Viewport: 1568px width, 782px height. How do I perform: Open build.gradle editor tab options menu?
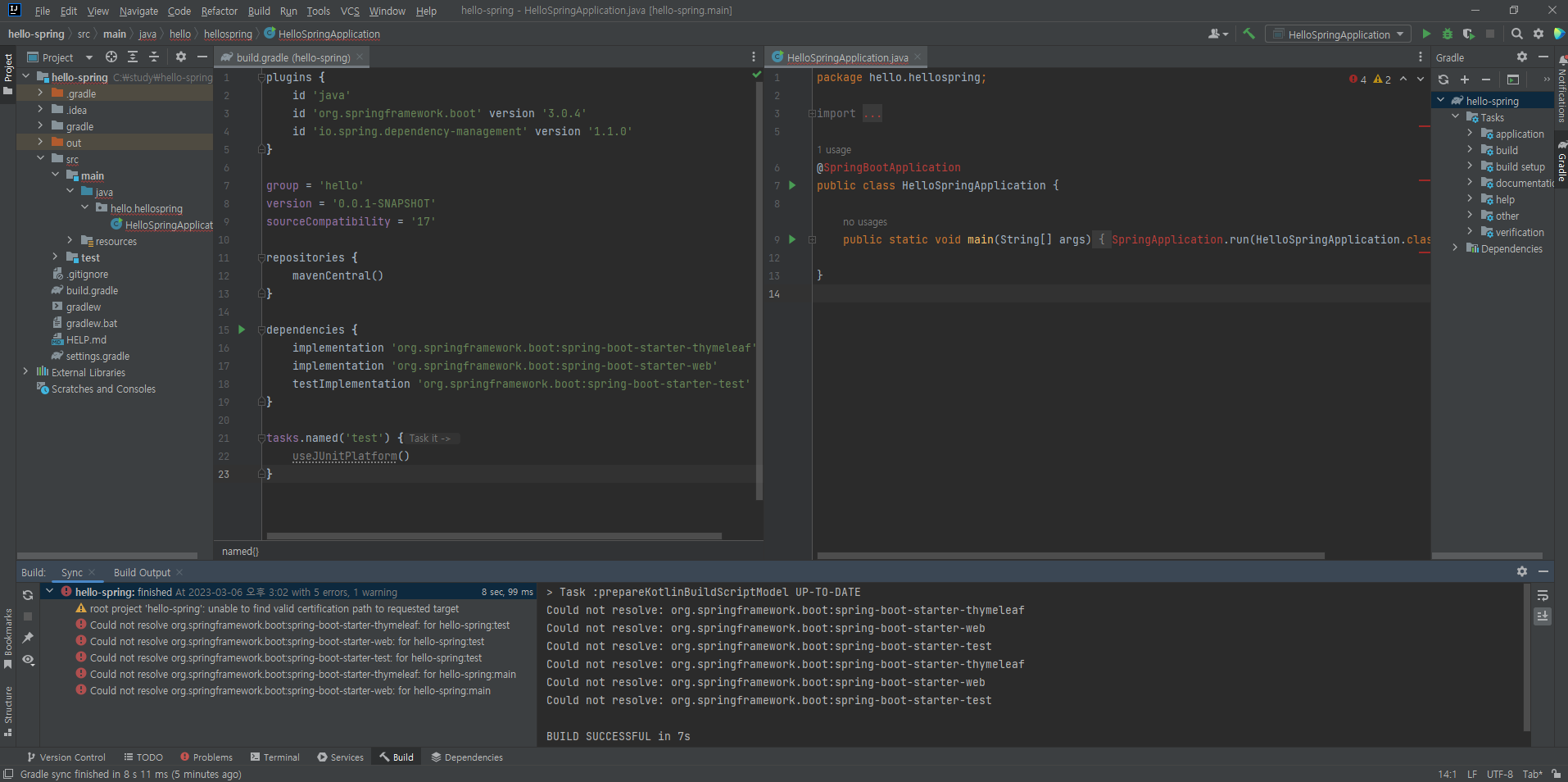pos(754,57)
